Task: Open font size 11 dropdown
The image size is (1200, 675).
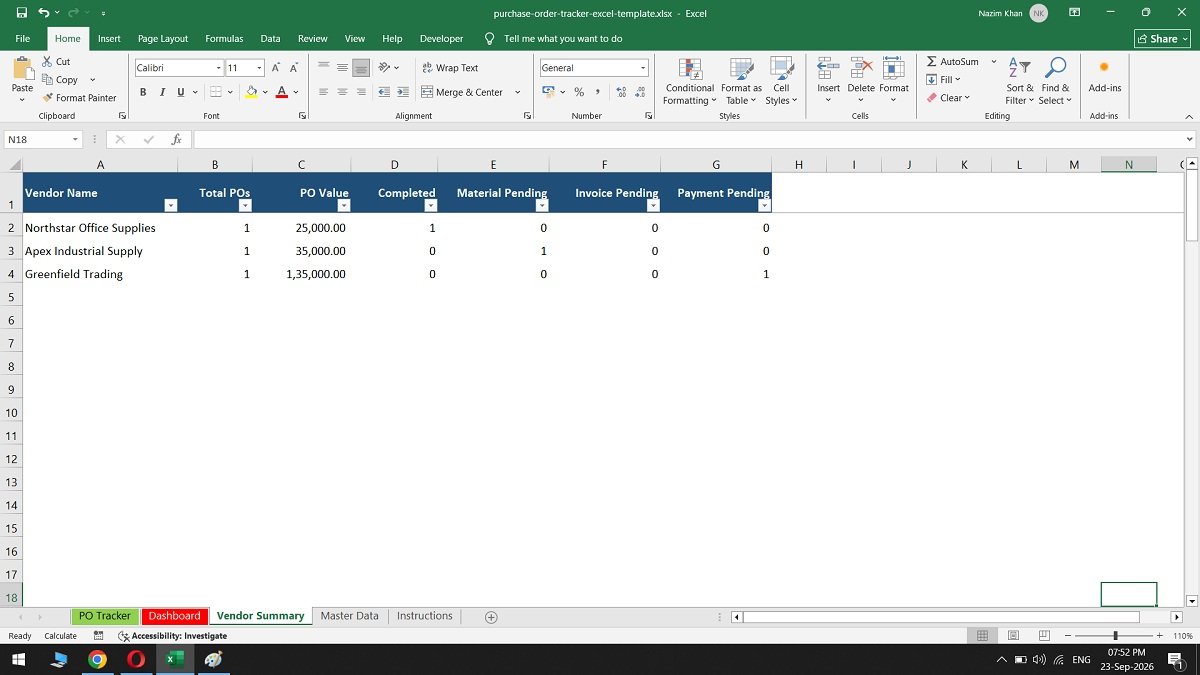Action: click(x=259, y=68)
